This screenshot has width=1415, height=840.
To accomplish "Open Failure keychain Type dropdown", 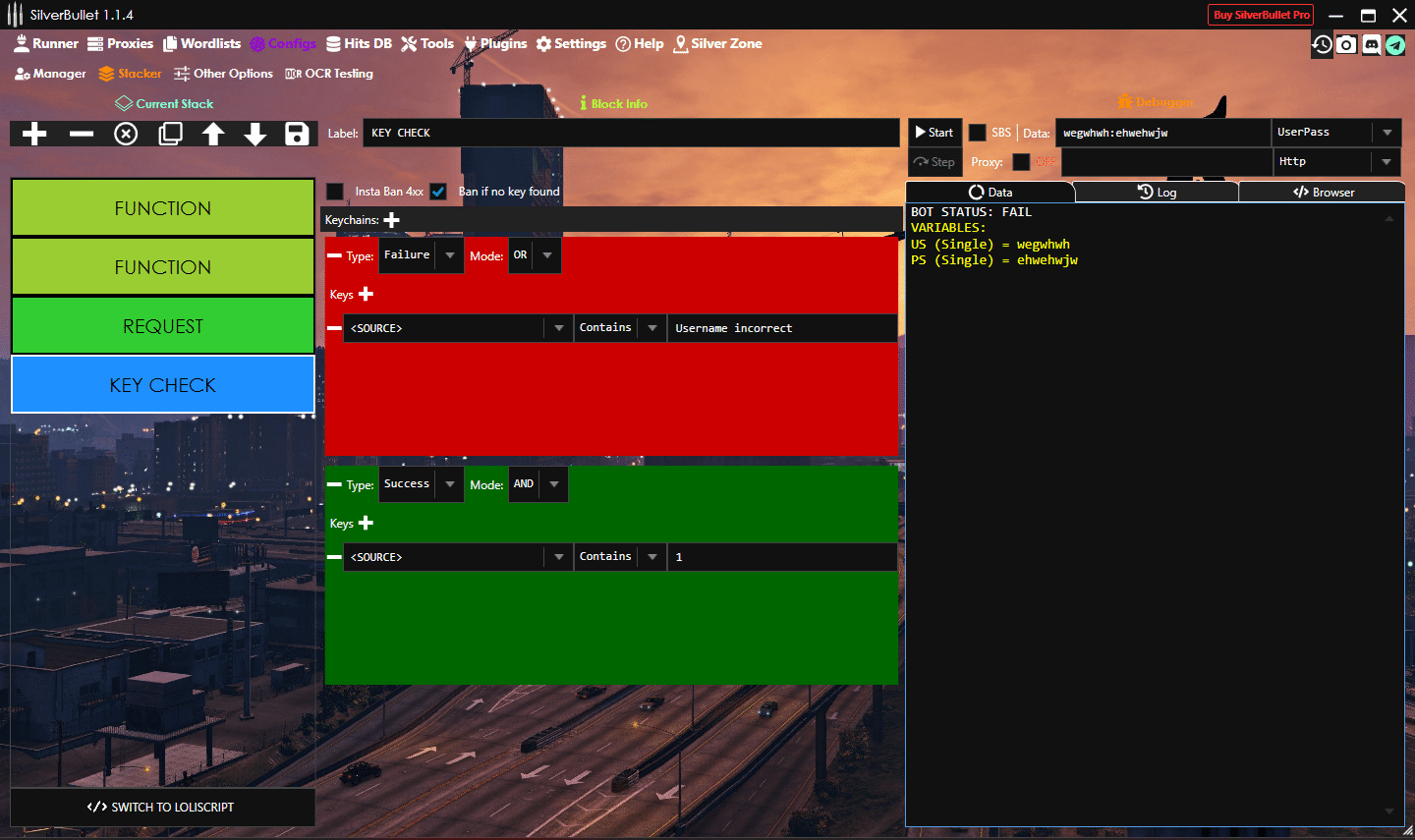I will 421,255.
